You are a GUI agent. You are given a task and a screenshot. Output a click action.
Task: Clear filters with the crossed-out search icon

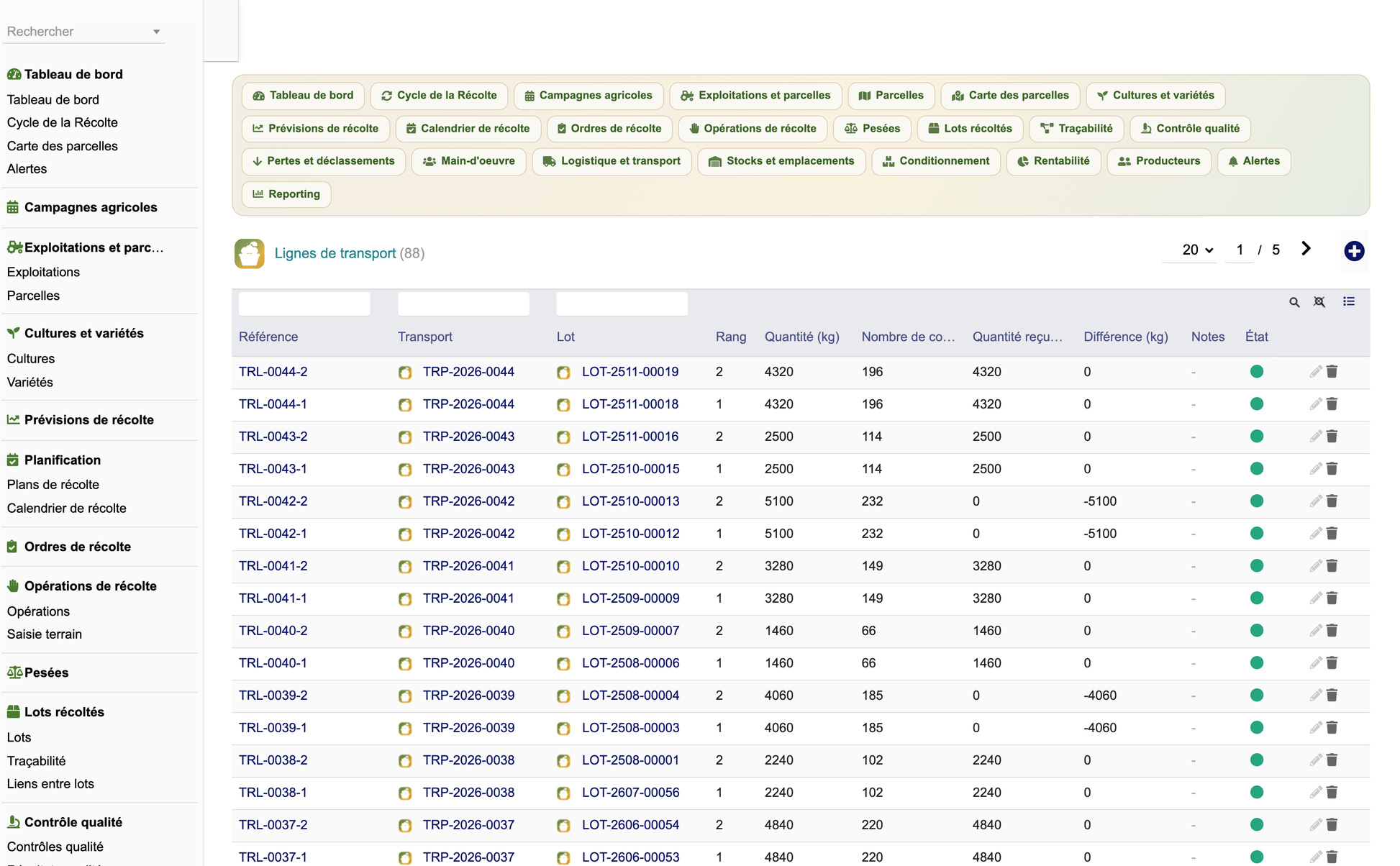coord(1319,302)
